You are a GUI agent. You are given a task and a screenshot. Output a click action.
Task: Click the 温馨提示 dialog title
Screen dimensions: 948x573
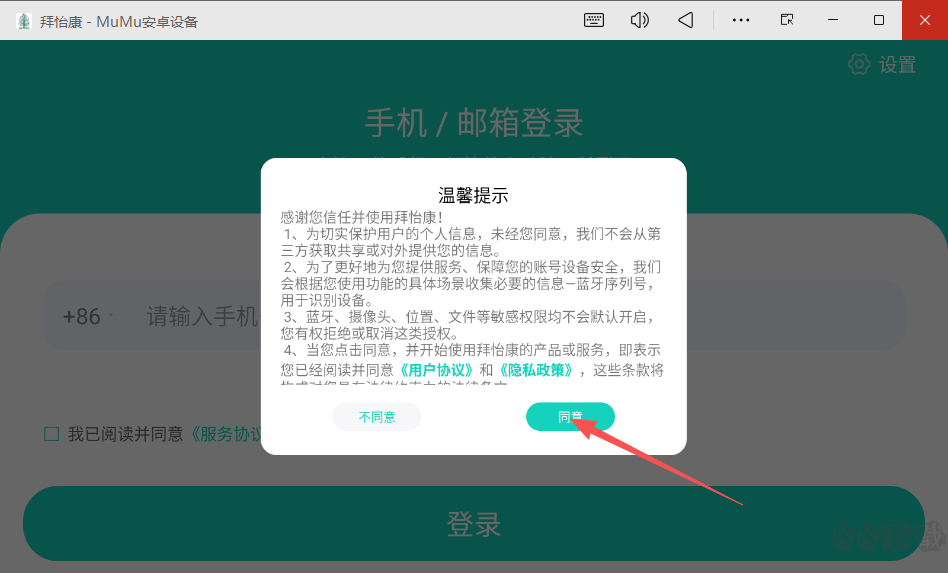coord(473,196)
